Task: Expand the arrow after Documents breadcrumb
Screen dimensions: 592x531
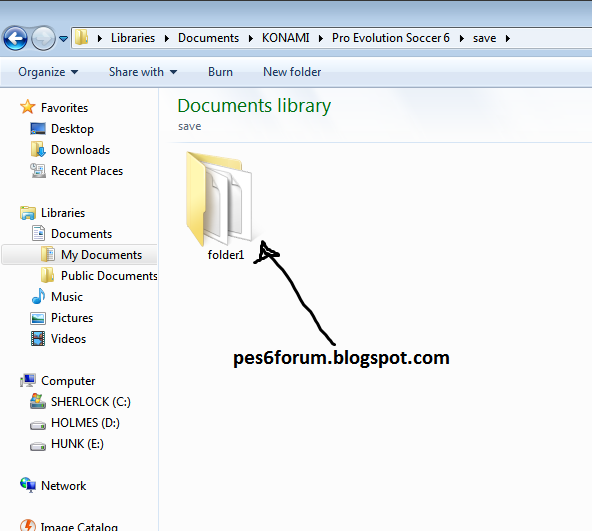Action: 250,38
